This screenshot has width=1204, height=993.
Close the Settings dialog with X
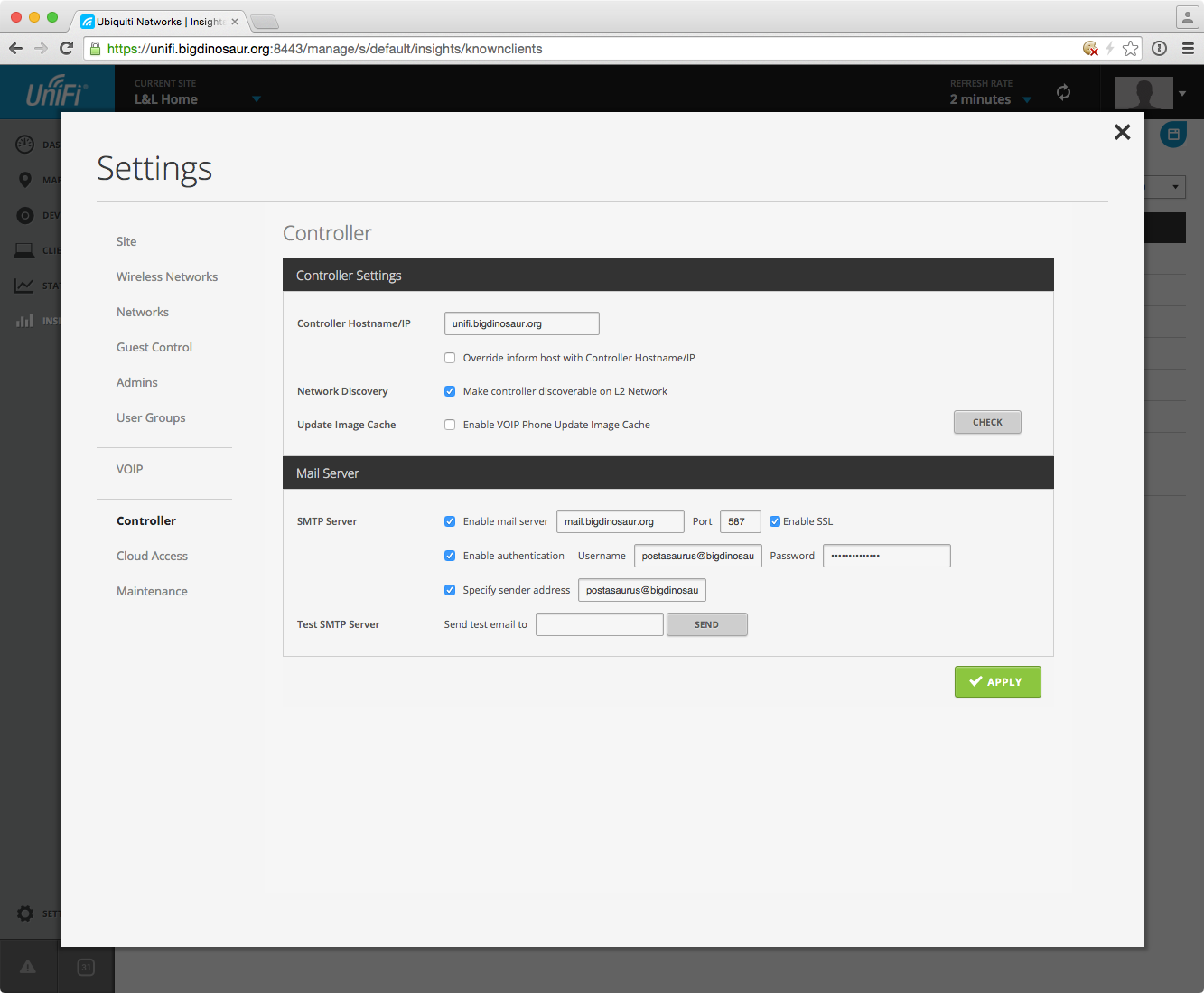pos(1122,132)
